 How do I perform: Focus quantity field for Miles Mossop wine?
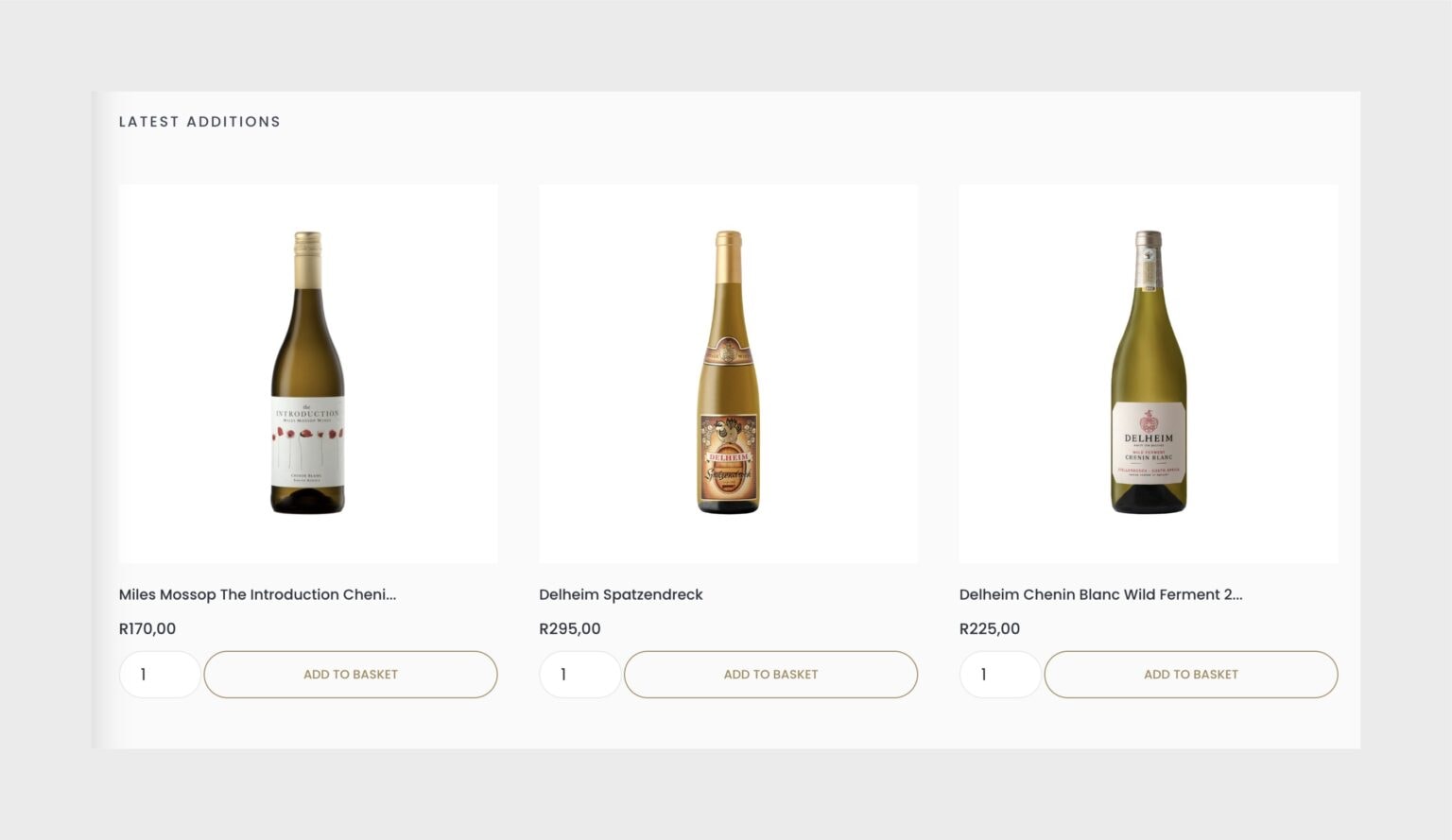pos(160,675)
